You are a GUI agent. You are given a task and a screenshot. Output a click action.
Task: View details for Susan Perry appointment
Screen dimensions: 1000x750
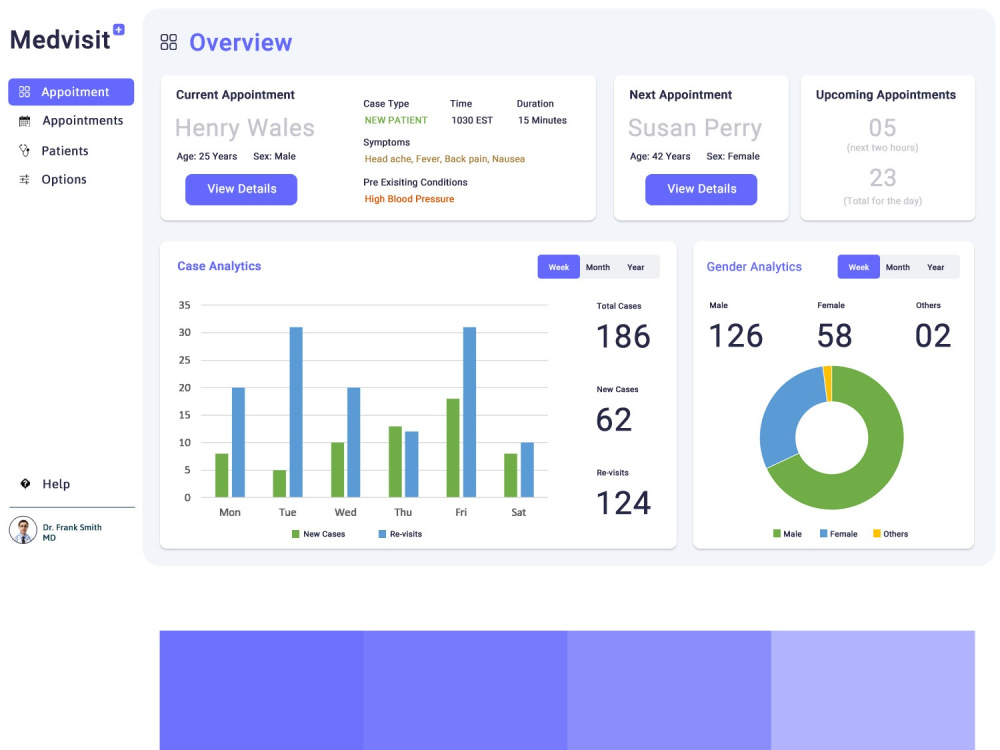click(x=701, y=189)
